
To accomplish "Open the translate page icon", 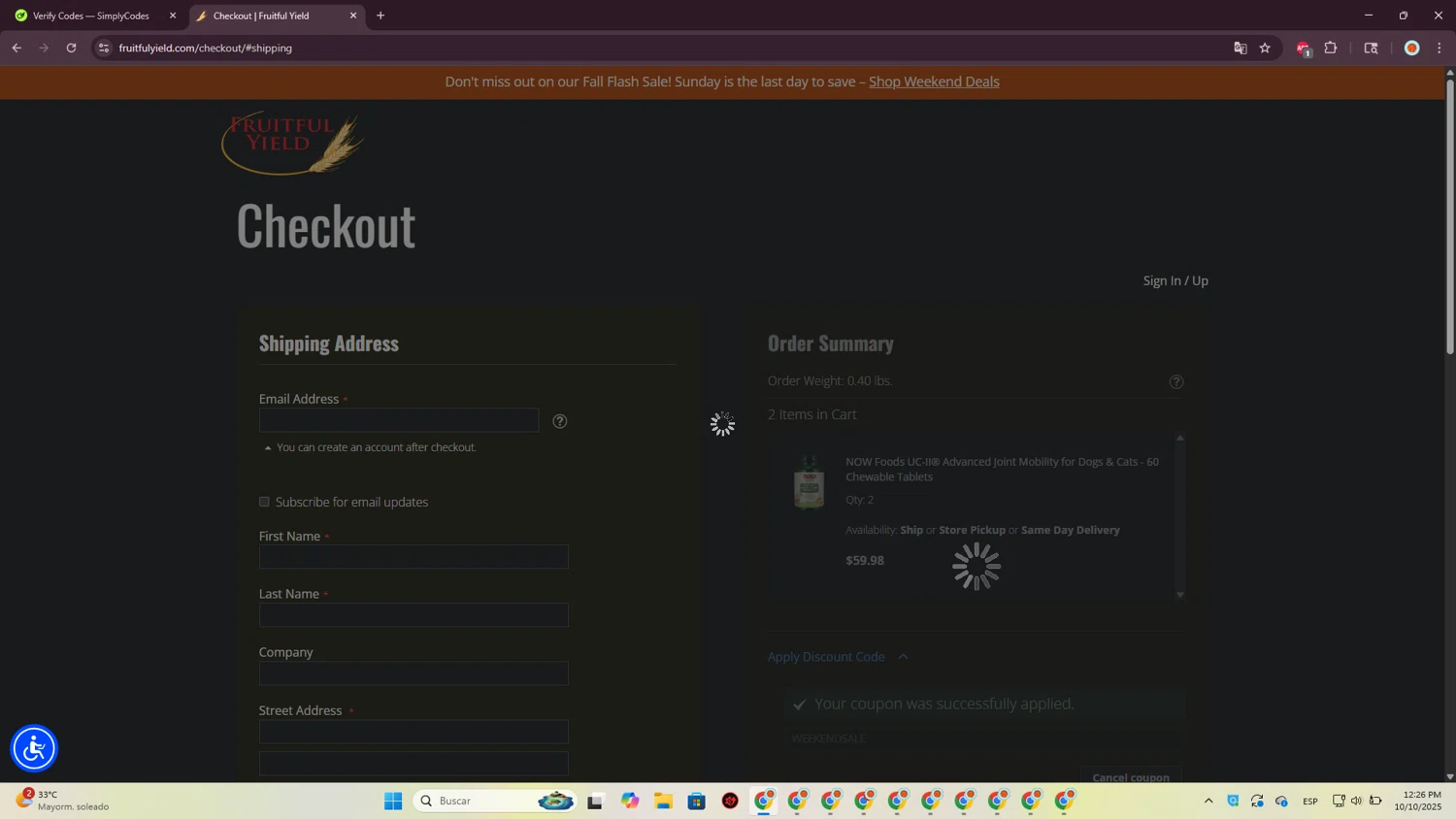I will coord(1240,48).
